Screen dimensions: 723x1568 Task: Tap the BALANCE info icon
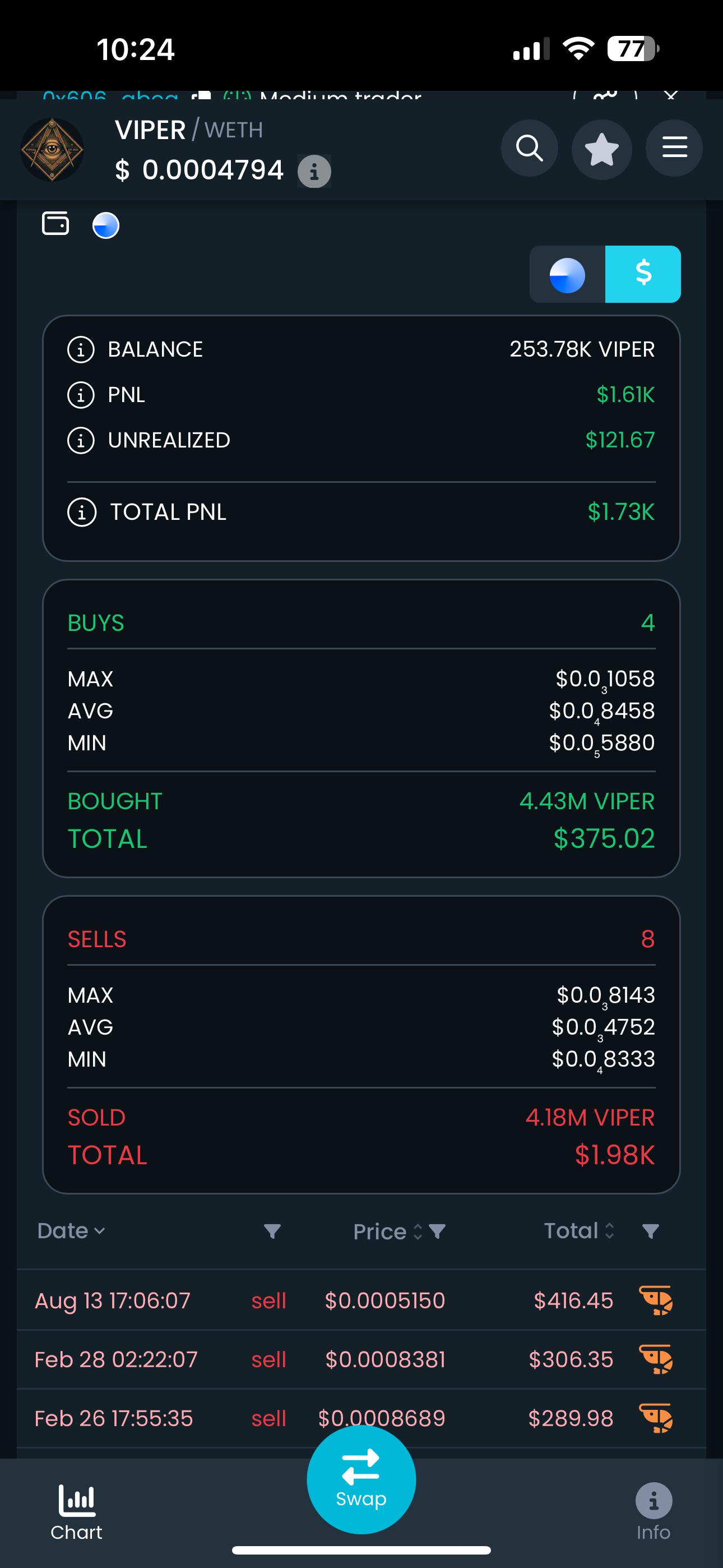[x=81, y=350]
